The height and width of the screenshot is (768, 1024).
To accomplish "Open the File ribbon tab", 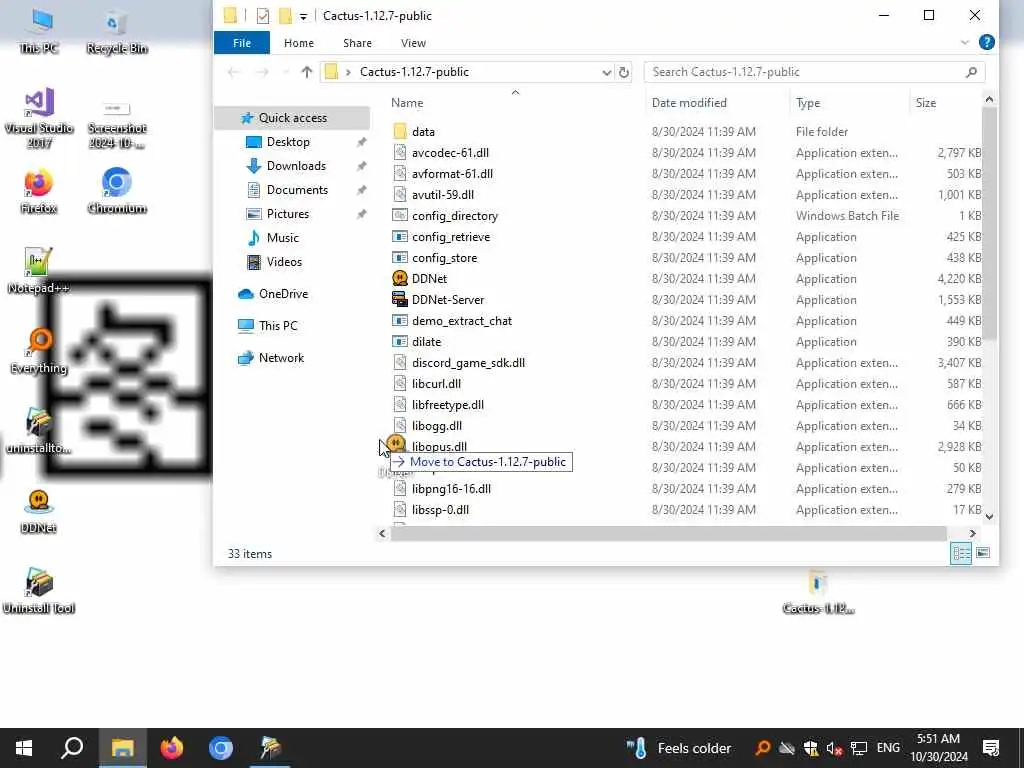I will click(242, 42).
